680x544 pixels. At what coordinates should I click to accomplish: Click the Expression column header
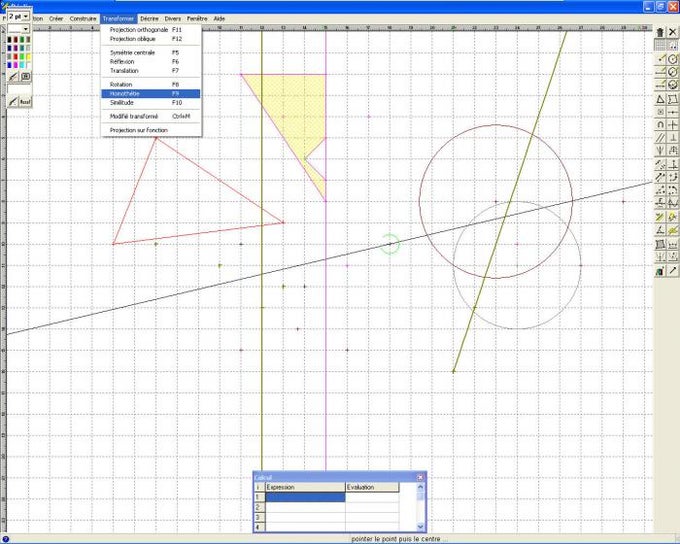point(305,487)
